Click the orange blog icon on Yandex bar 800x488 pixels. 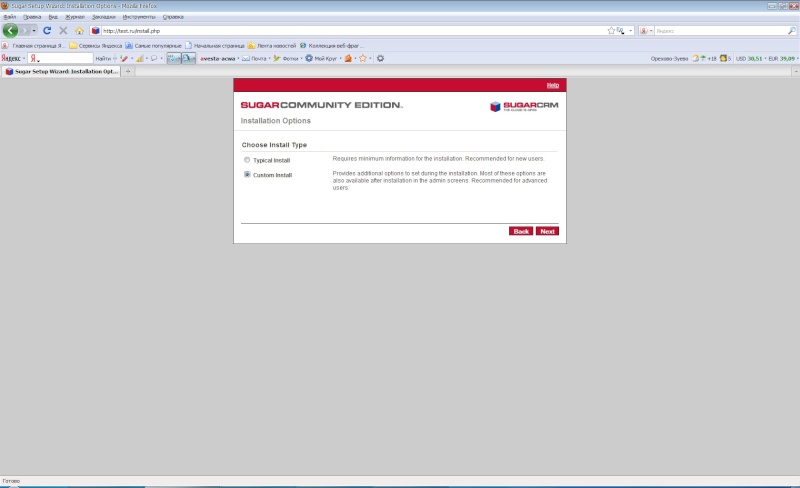pos(348,58)
